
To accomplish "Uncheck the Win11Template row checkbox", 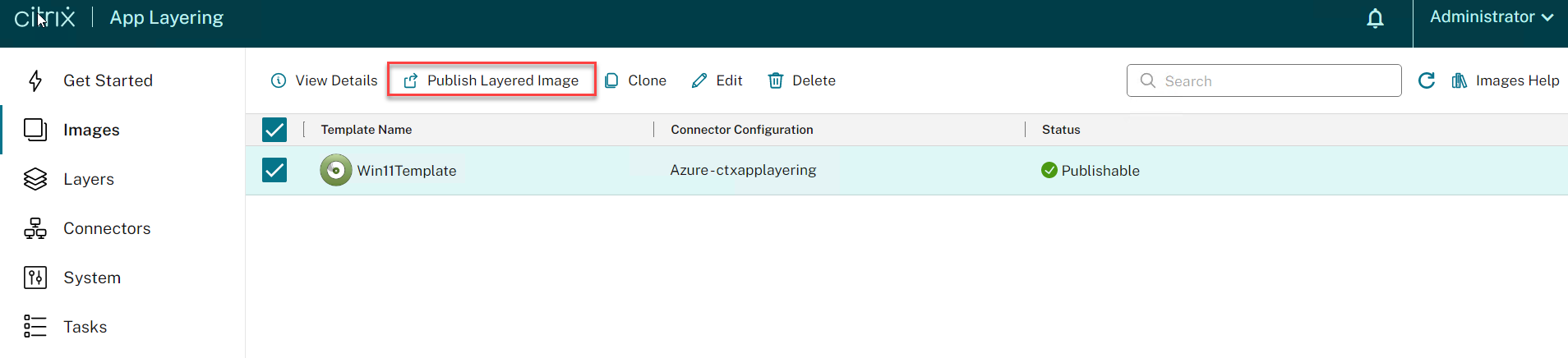I will 274,170.
